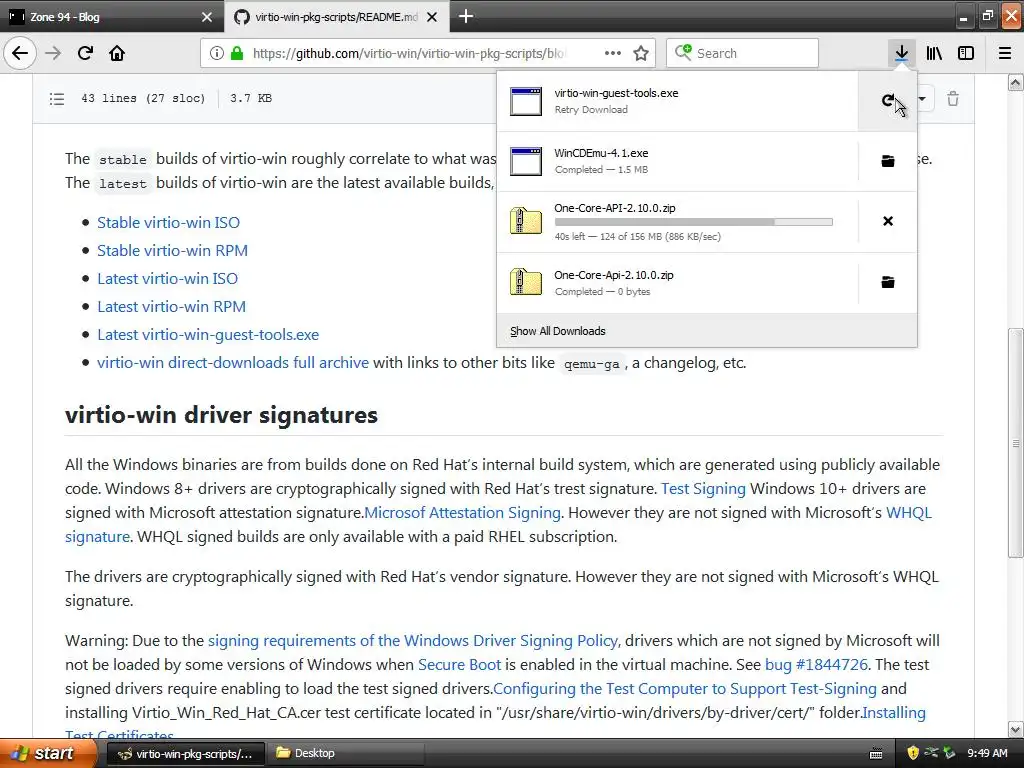Screen dimensions: 1024x768
Task: Delete file using the trash icon
Action: click(953, 99)
